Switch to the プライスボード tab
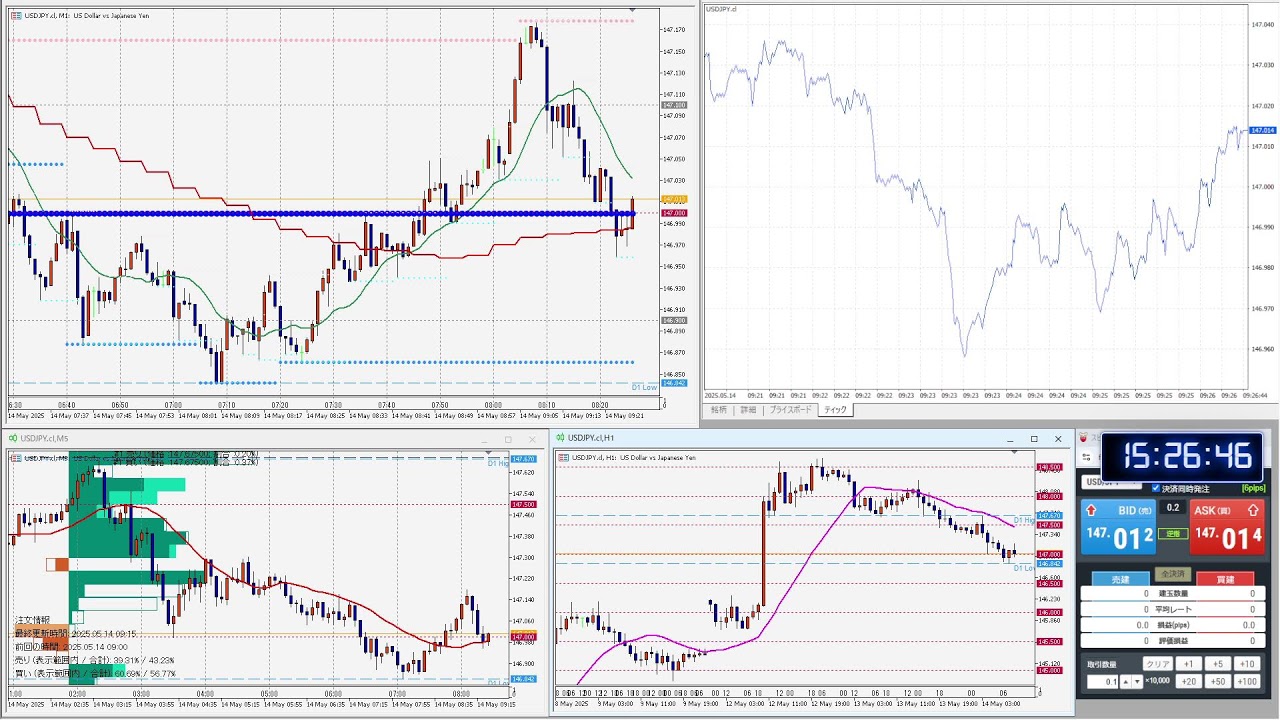Viewport: 1280px width, 720px height. click(792, 410)
